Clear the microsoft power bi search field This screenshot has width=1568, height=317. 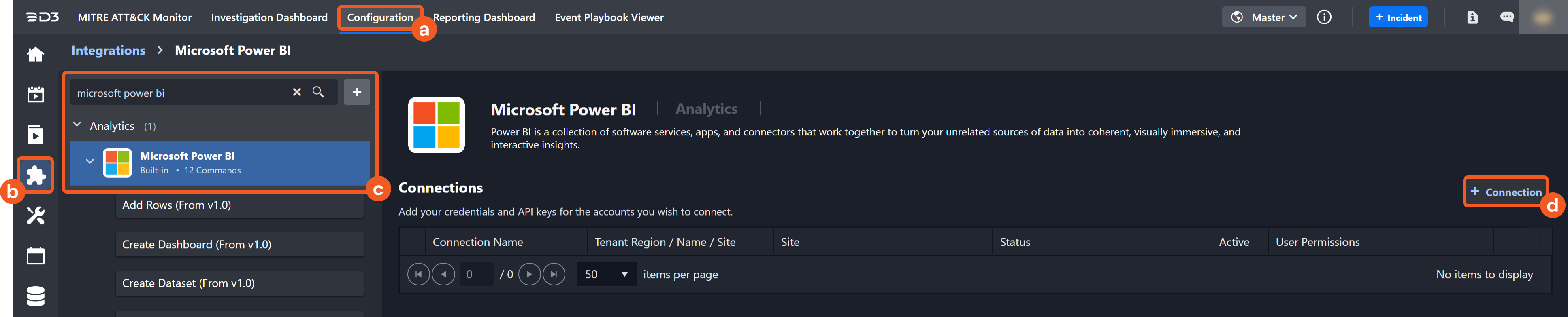tap(296, 92)
